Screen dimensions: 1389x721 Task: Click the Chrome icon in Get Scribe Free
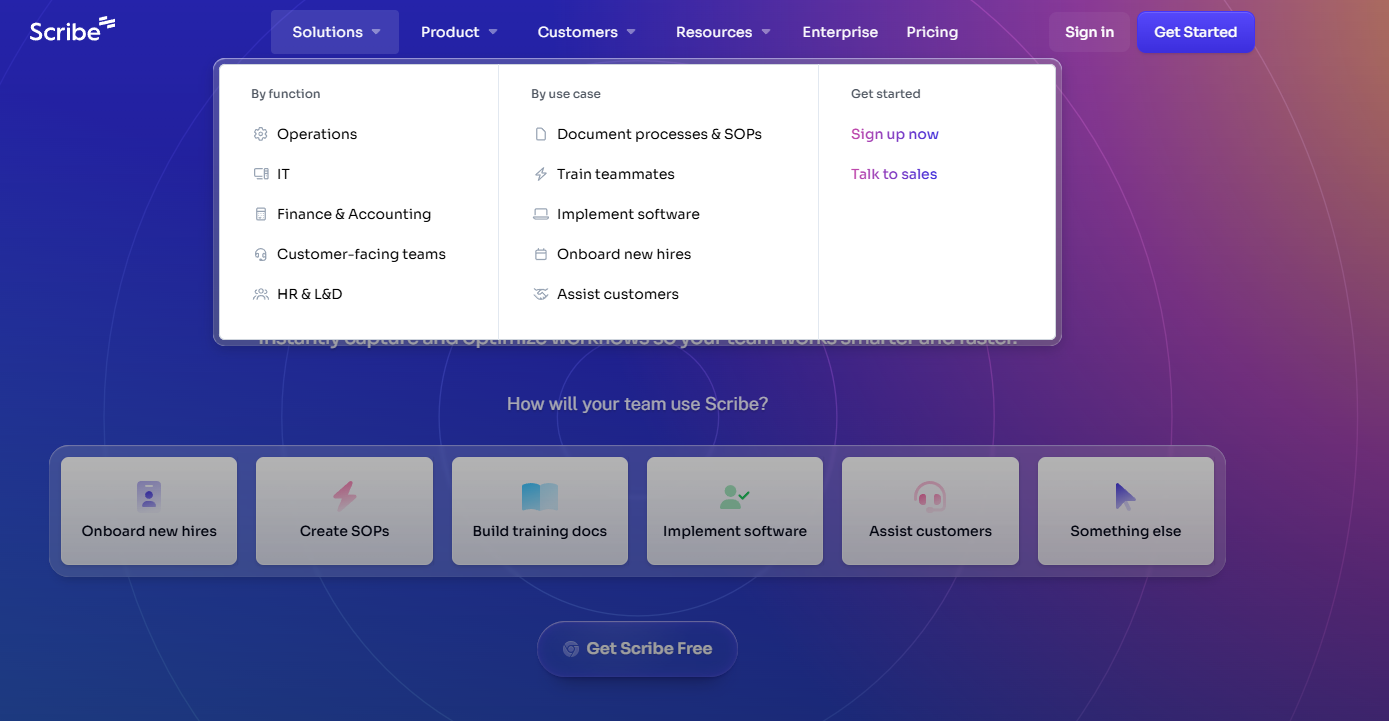click(571, 649)
